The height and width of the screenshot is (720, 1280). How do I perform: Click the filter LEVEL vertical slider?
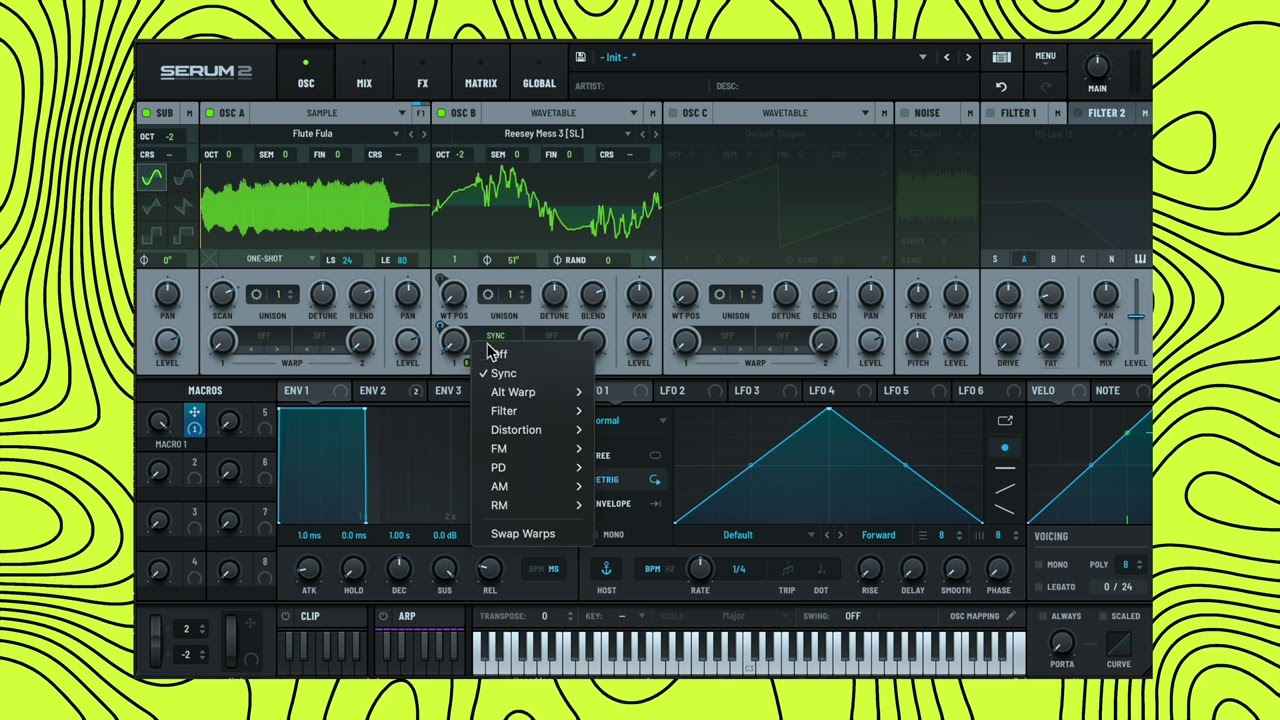point(1136,318)
